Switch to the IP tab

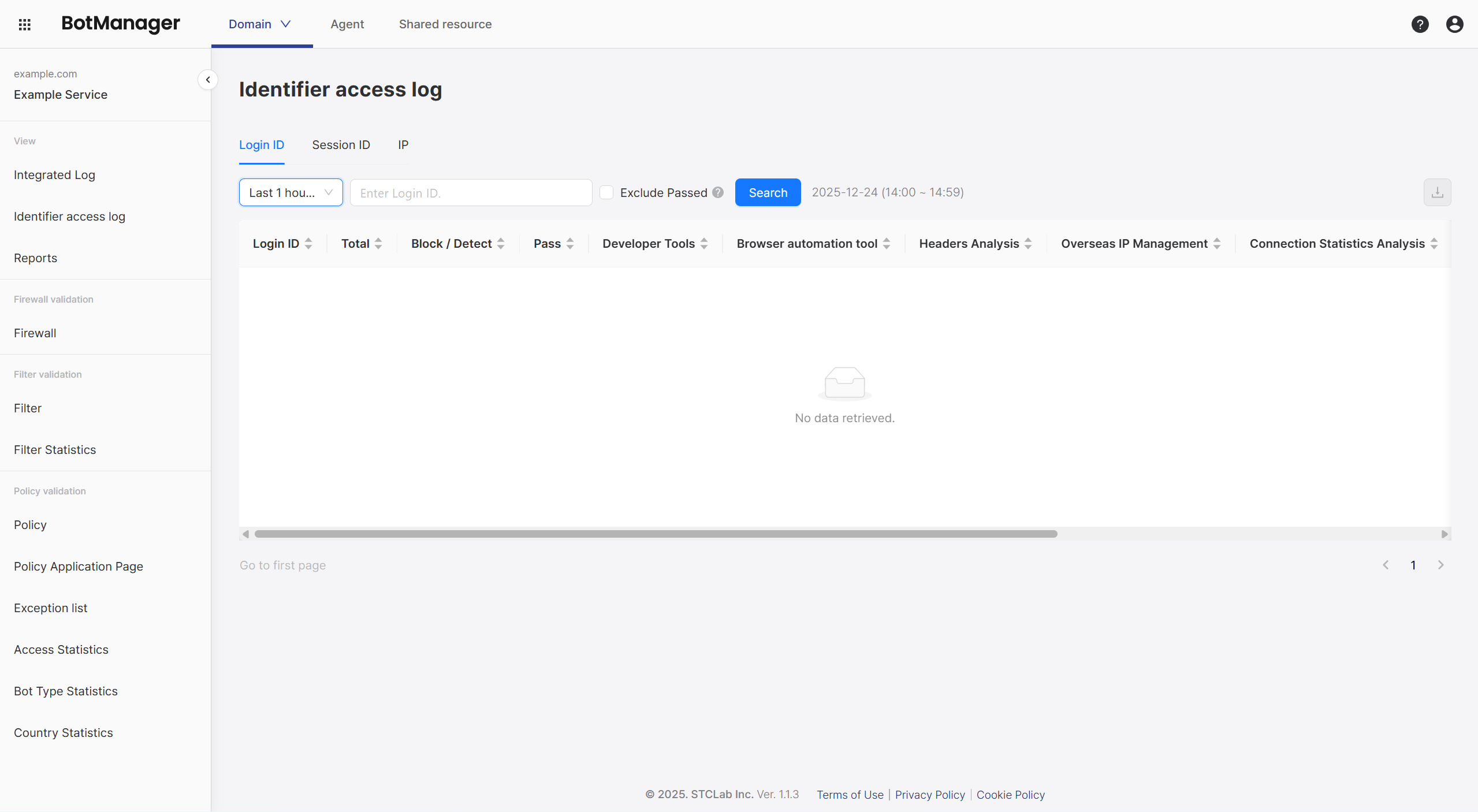pyautogui.click(x=403, y=145)
